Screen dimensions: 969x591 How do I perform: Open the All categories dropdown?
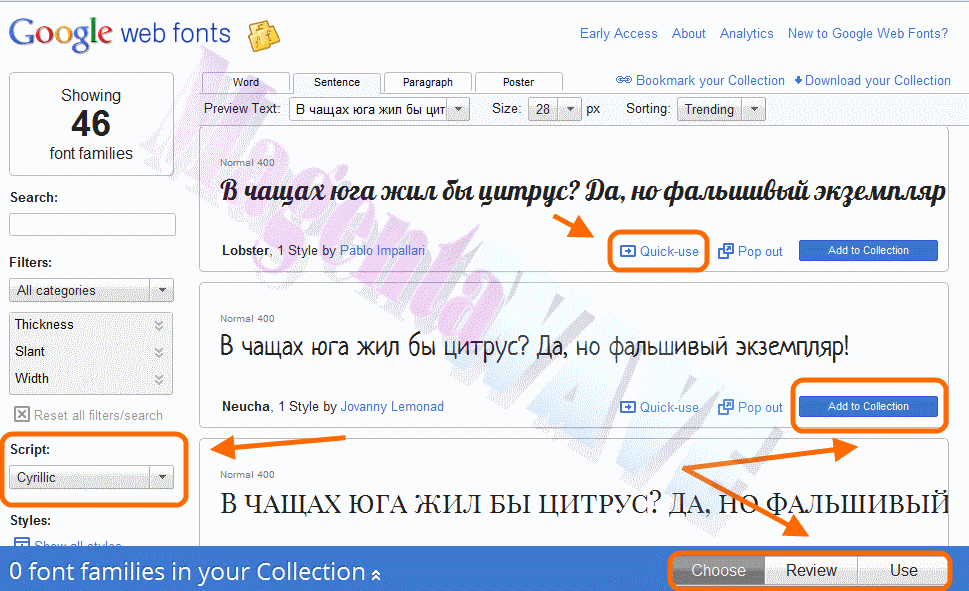91,290
